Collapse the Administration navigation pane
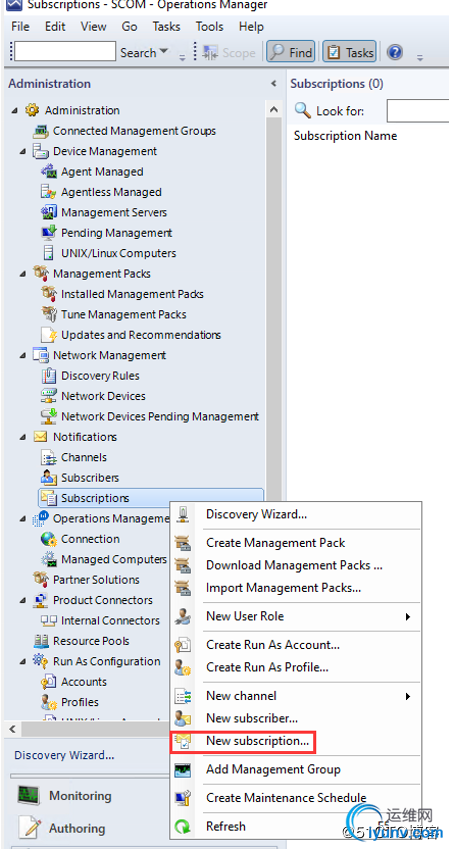Image resolution: width=449 pixels, height=849 pixels. (274, 84)
